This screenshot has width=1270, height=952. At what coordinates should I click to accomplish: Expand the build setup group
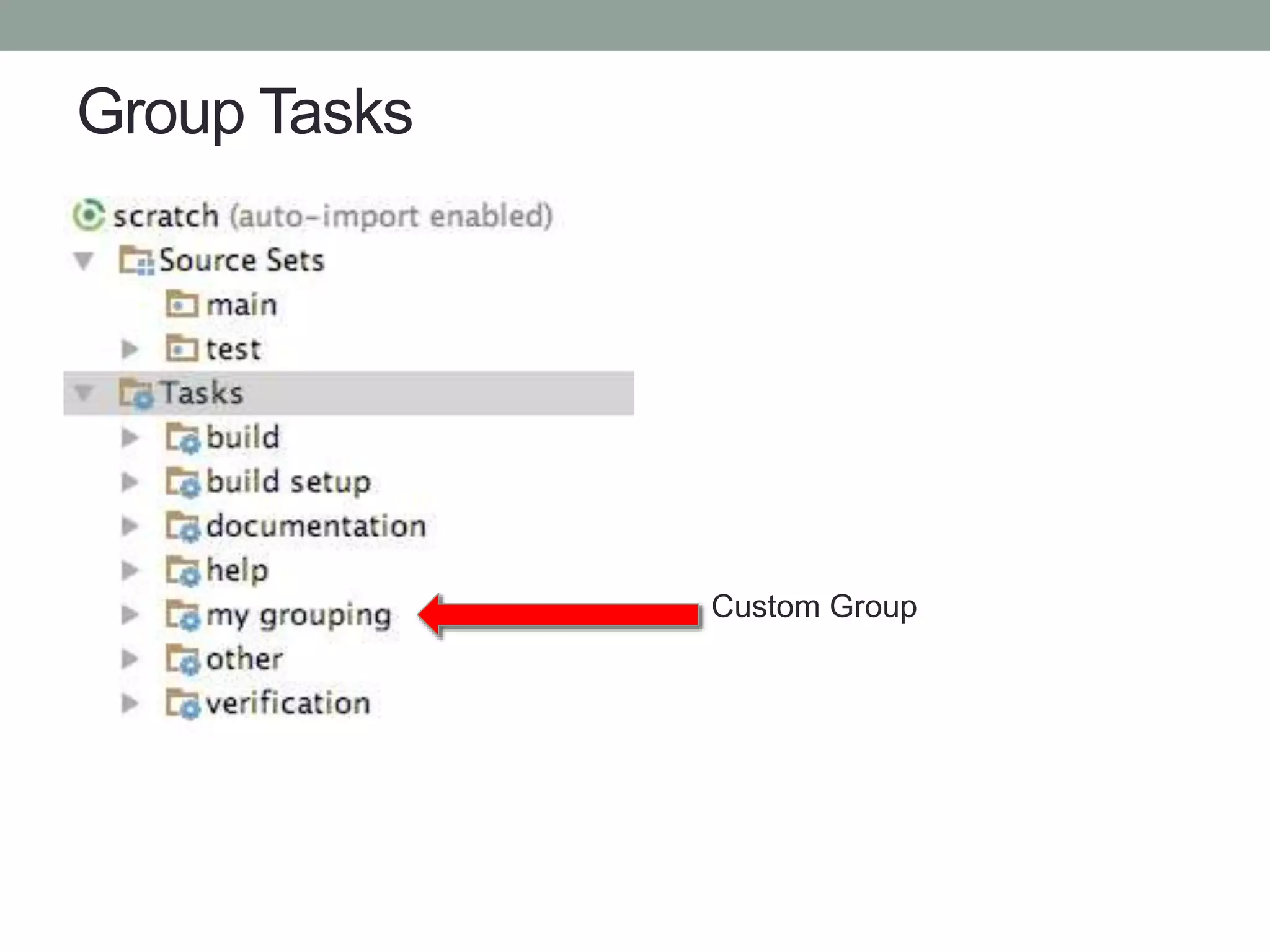130,482
